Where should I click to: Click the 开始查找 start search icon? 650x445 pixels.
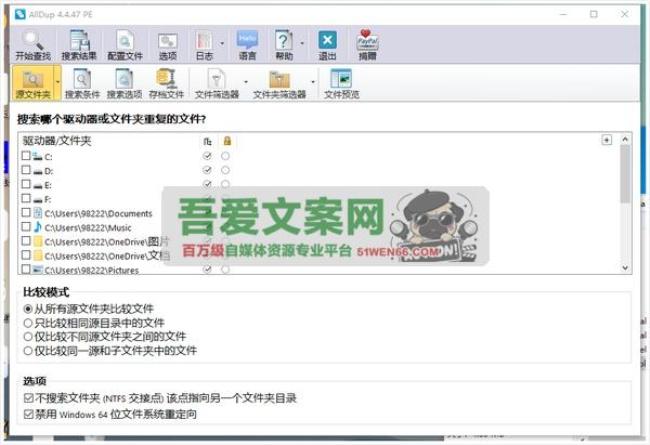(x=33, y=44)
